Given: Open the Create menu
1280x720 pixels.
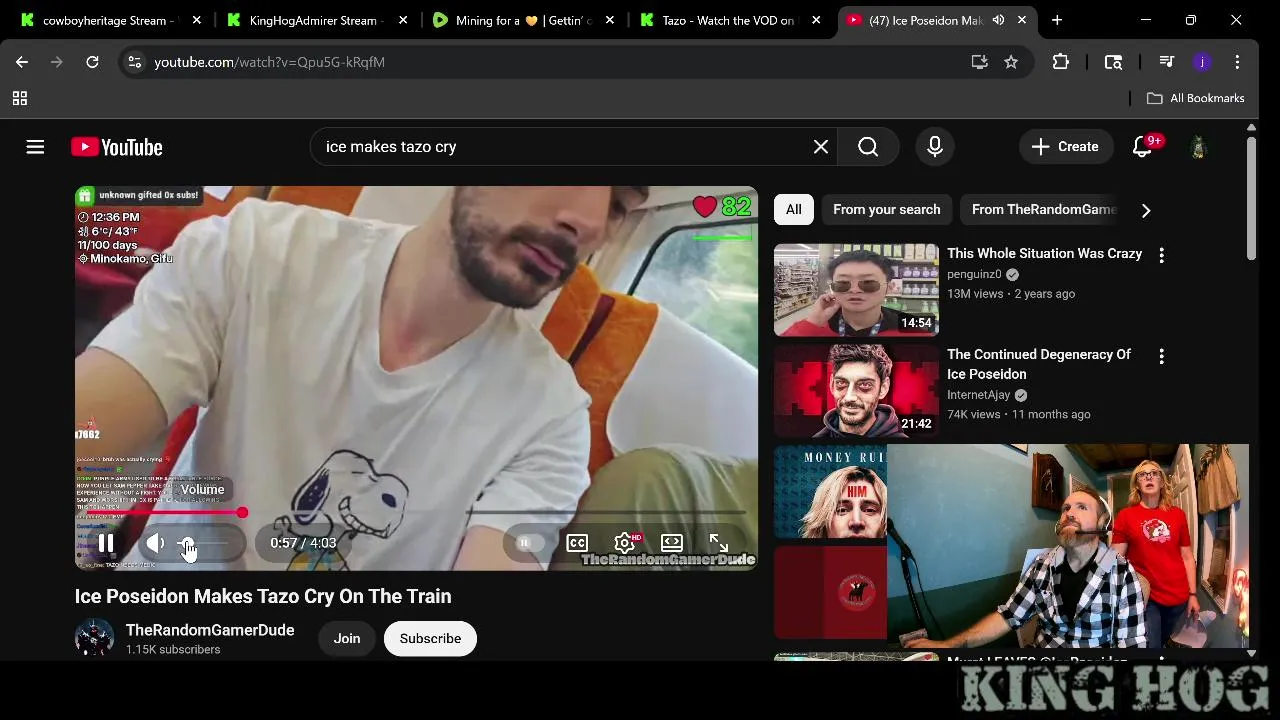Looking at the screenshot, I should click(1065, 147).
